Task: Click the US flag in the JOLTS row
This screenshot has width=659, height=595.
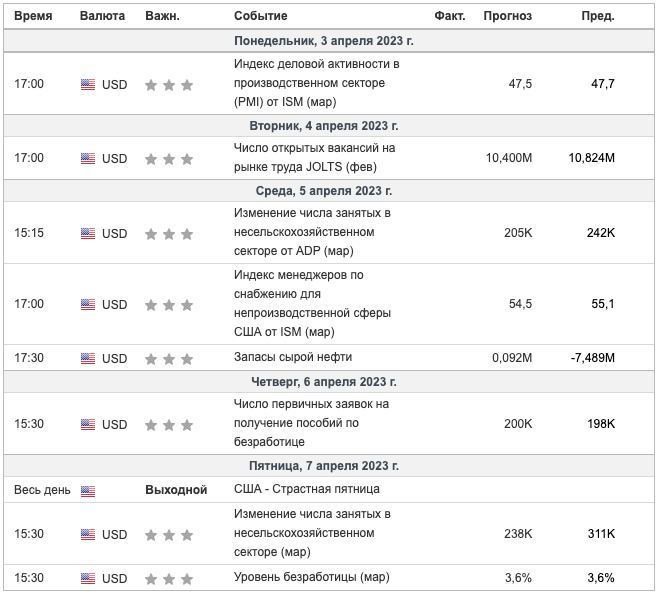Action: [88, 159]
